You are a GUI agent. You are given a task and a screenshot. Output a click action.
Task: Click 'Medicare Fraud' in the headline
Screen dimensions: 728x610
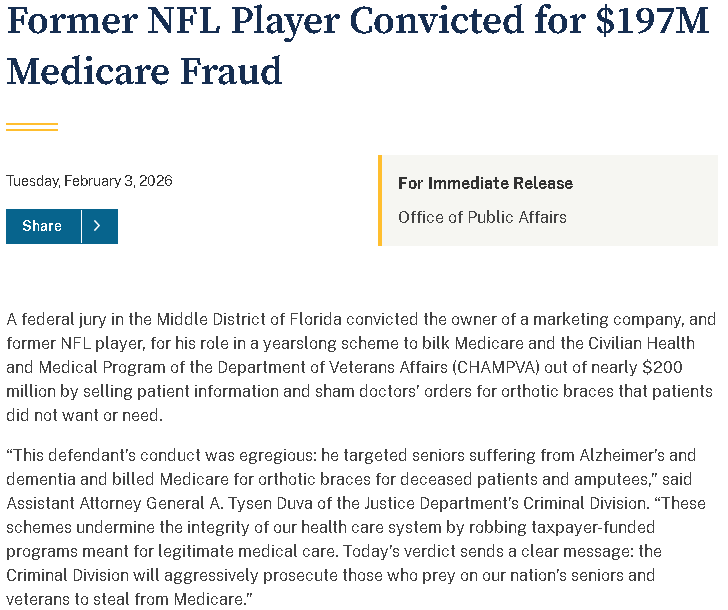point(144,71)
